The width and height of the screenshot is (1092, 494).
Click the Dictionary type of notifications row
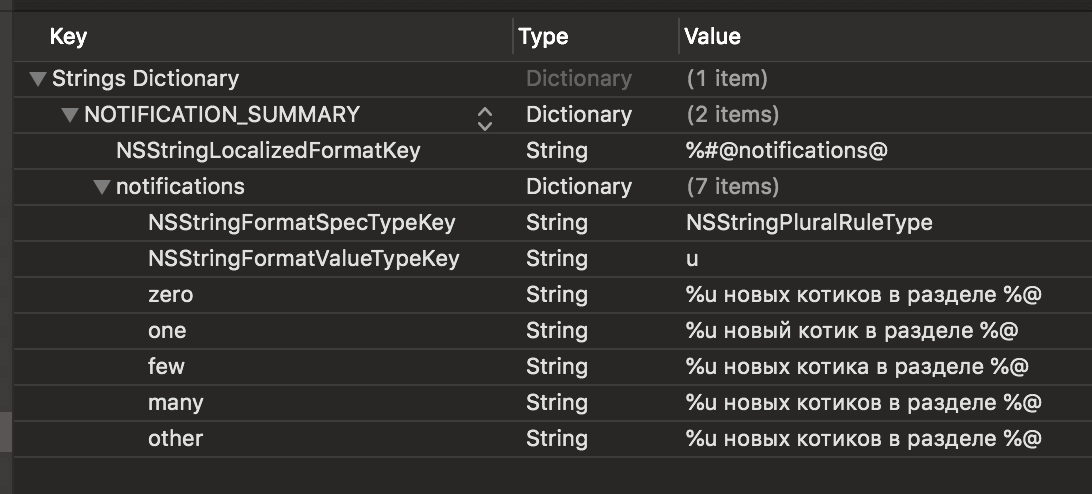579,187
